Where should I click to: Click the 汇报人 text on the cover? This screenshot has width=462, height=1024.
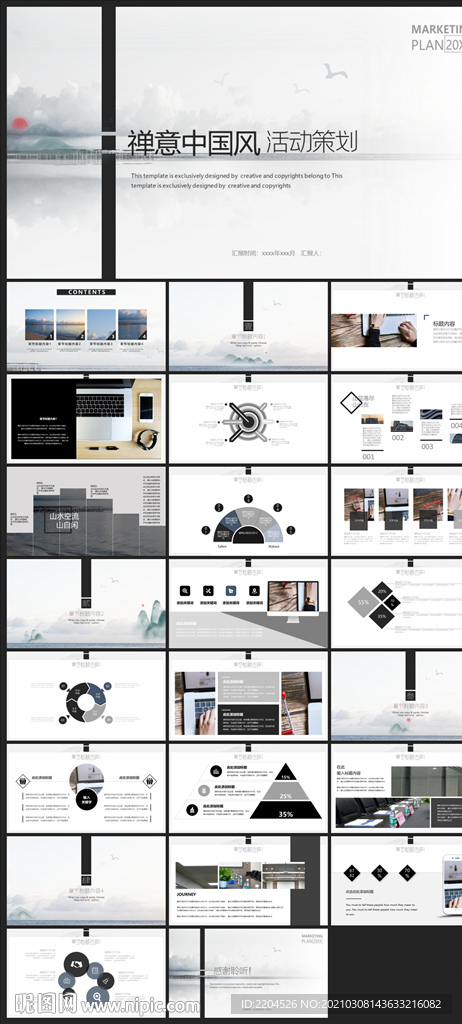[311, 253]
